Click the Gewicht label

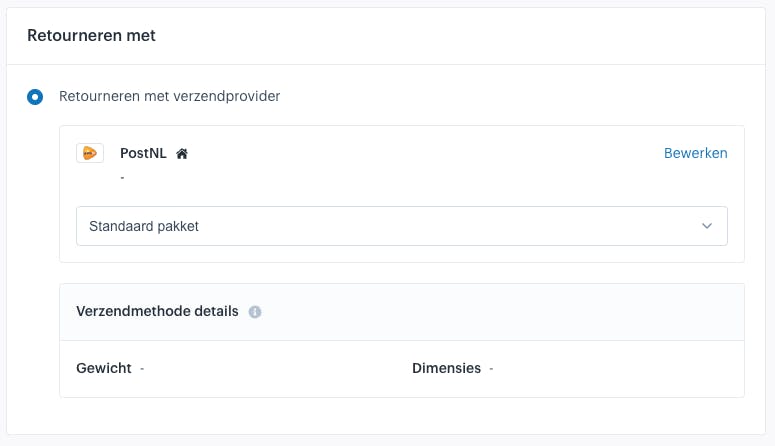click(104, 368)
